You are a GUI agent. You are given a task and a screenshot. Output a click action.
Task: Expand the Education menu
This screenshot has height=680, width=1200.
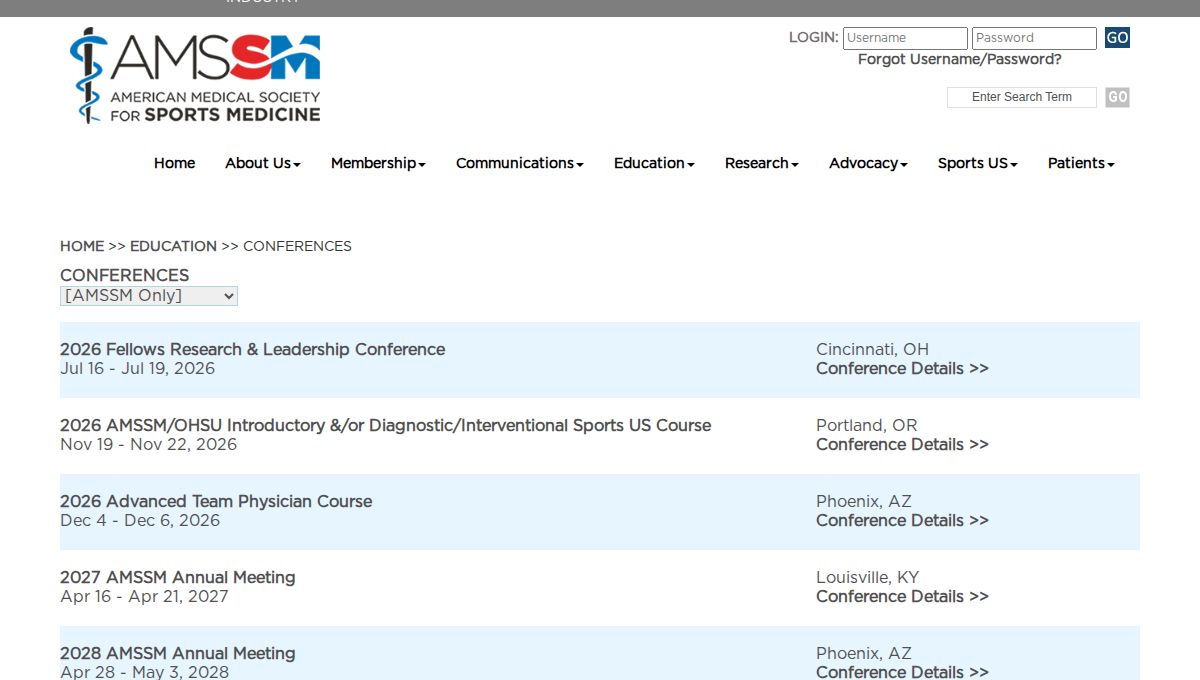tap(654, 163)
